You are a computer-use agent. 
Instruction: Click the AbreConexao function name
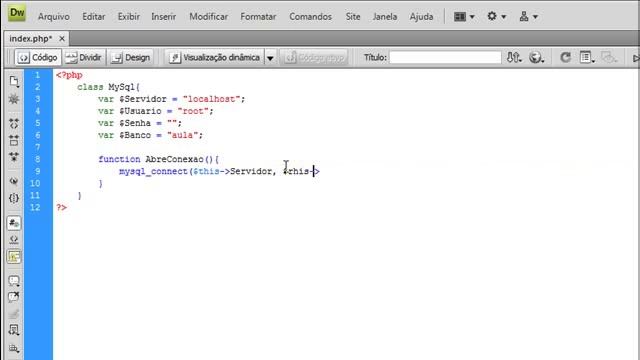coord(174,159)
